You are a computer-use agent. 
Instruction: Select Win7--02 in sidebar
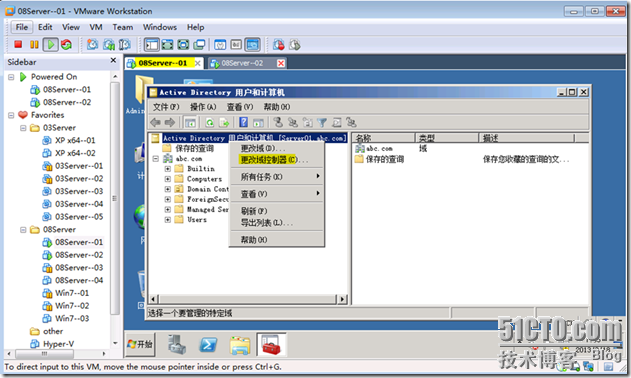(x=72, y=306)
